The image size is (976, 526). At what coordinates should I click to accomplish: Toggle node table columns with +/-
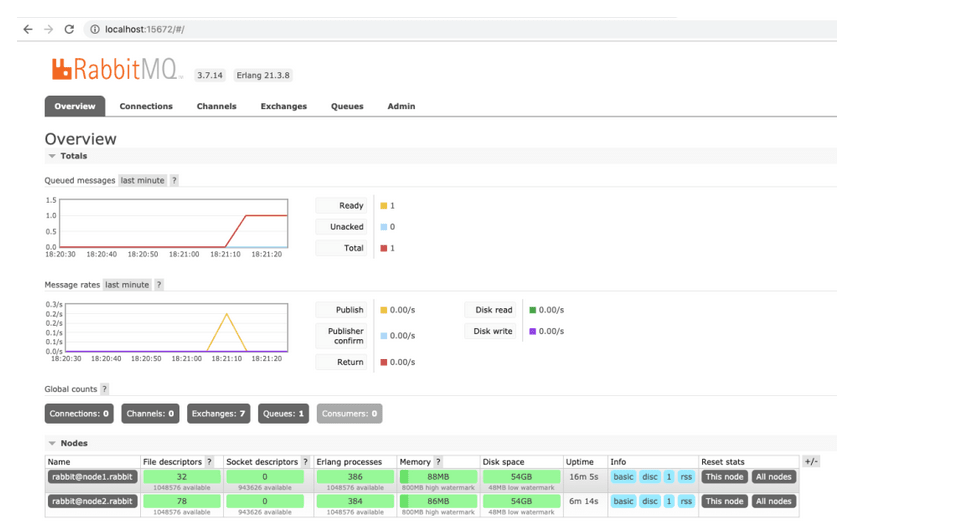pos(811,462)
